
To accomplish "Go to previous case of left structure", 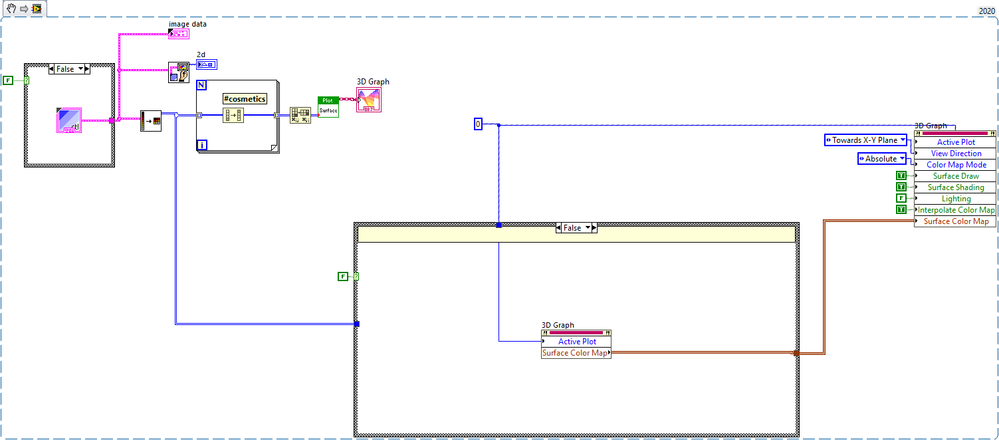I will (51, 69).
